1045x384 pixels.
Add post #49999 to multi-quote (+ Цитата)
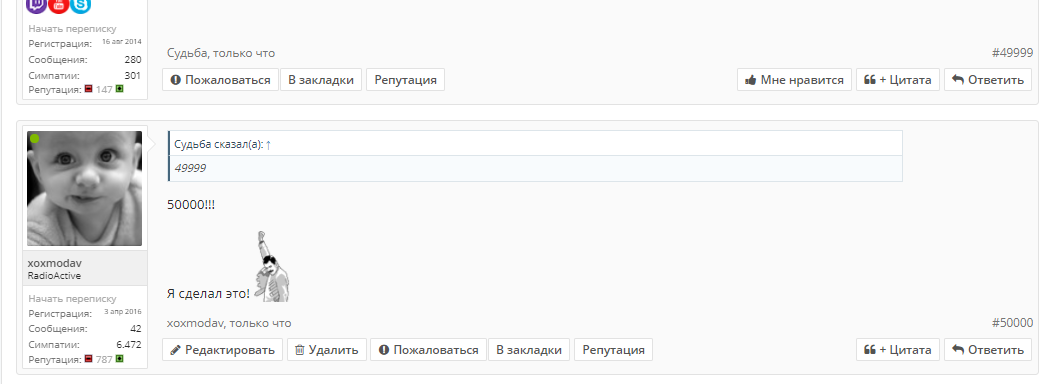[898, 80]
